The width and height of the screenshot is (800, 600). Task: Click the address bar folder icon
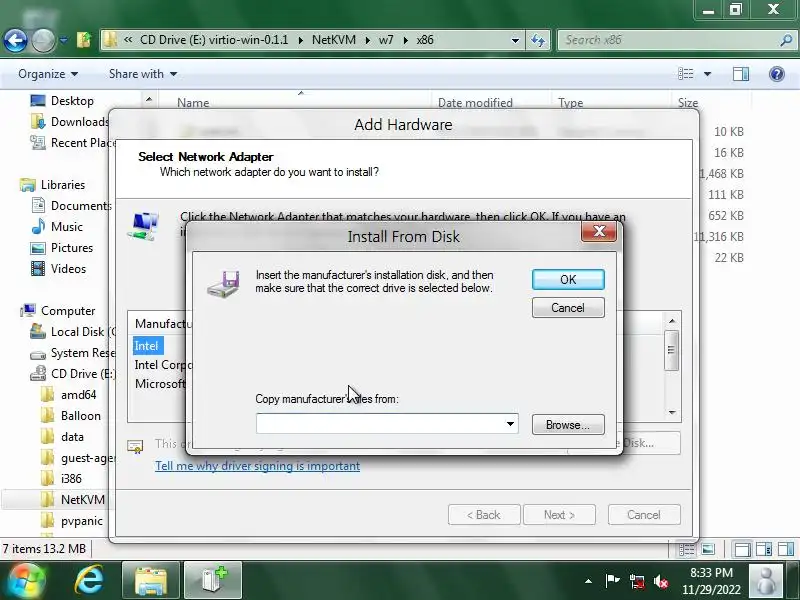pyautogui.click(x=110, y=40)
